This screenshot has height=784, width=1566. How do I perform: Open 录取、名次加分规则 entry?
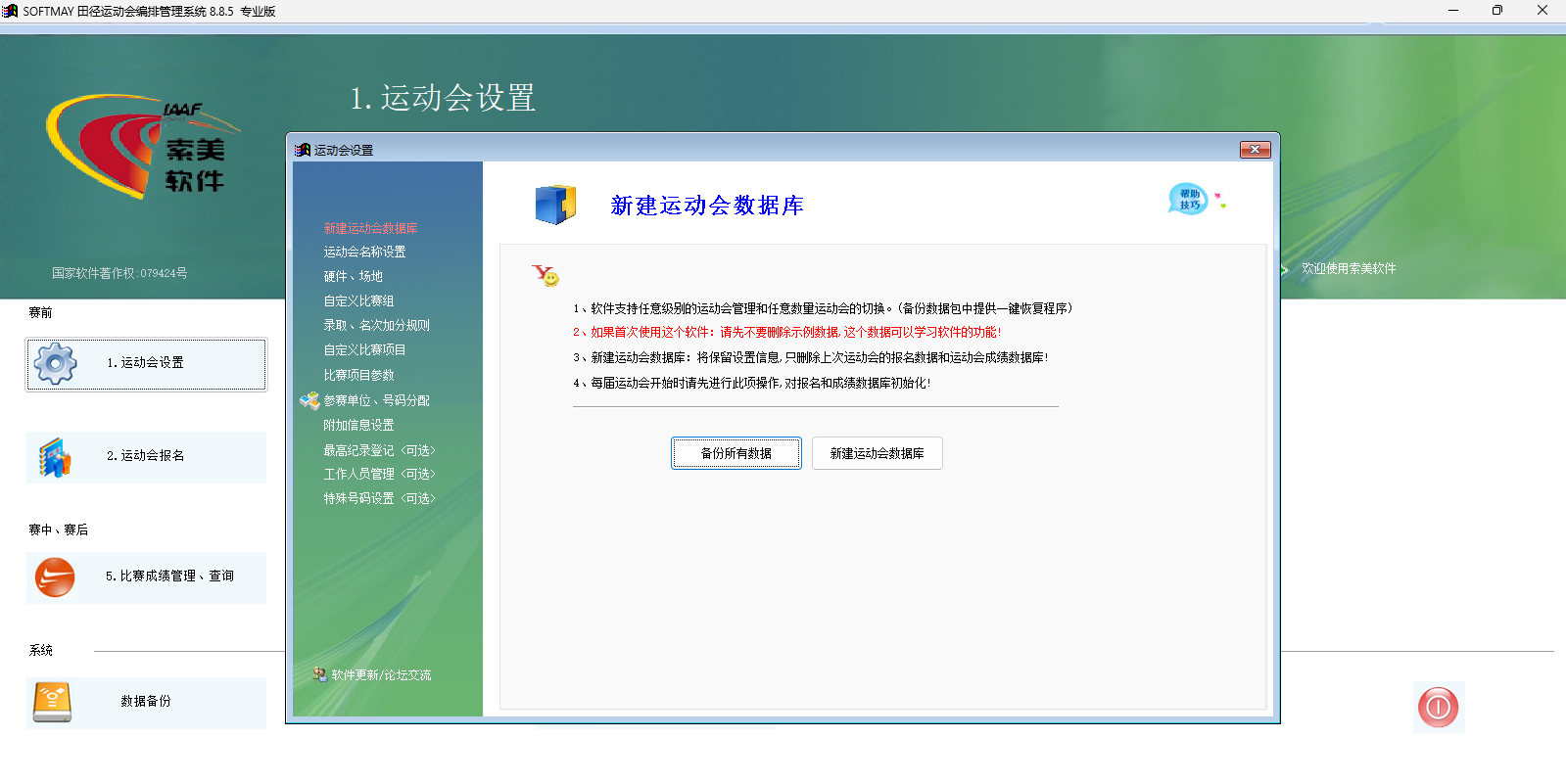[x=376, y=325]
